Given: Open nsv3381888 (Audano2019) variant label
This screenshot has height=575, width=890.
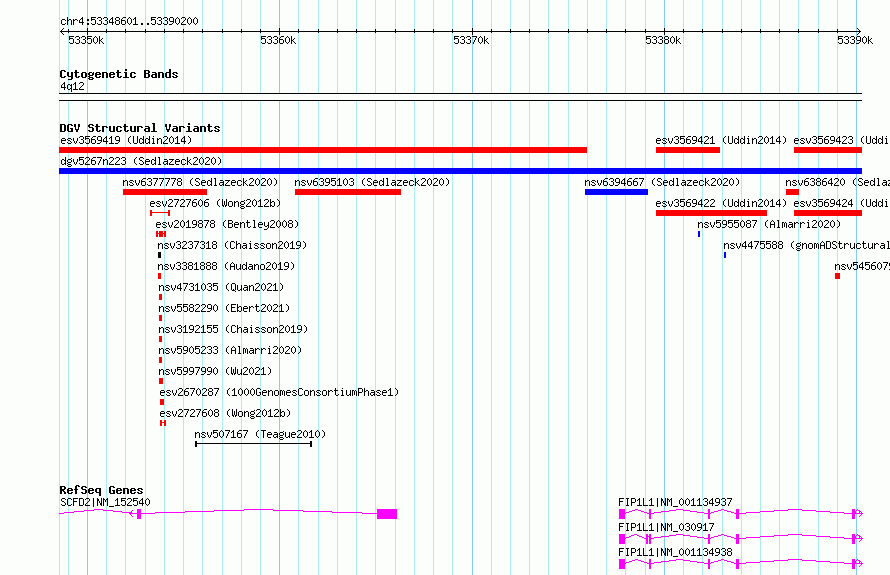Looking at the screenshot, I should (226, 266).
